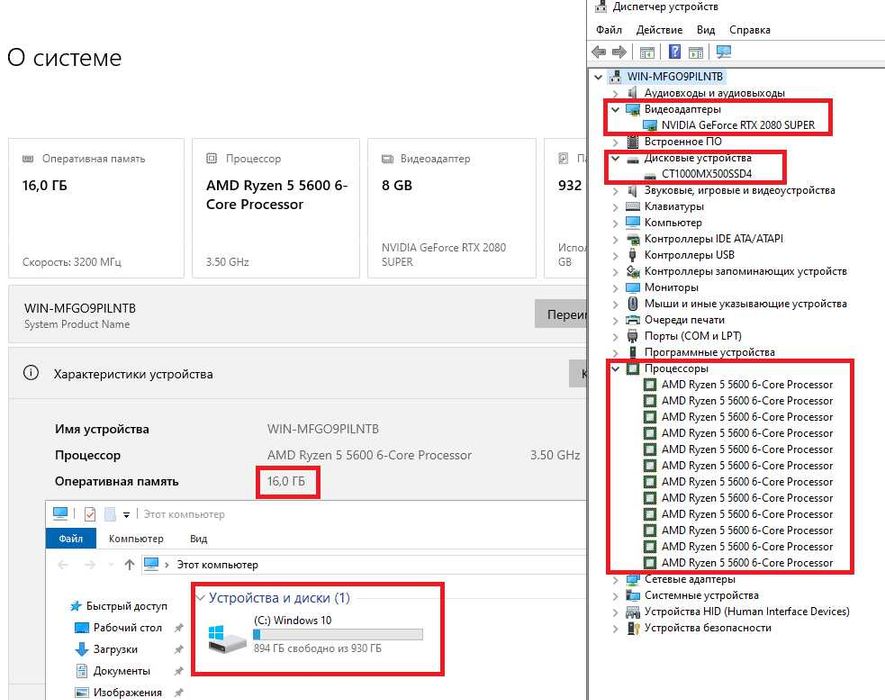Select NVIDIA GeForce RTX 2080 SUPER device

click(738, 125)
